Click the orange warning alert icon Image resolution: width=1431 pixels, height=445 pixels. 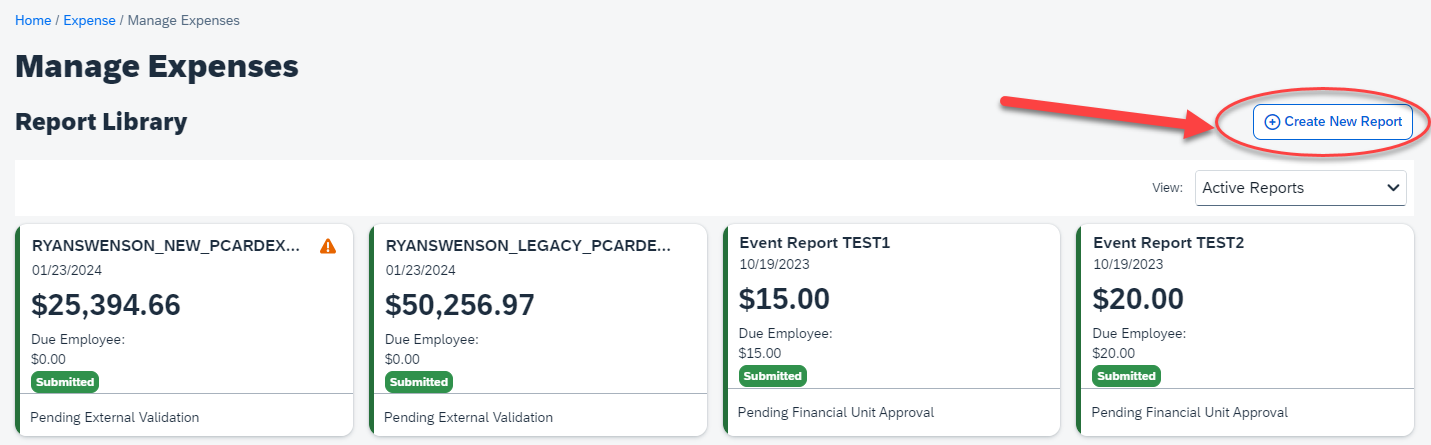pos(327,246)
